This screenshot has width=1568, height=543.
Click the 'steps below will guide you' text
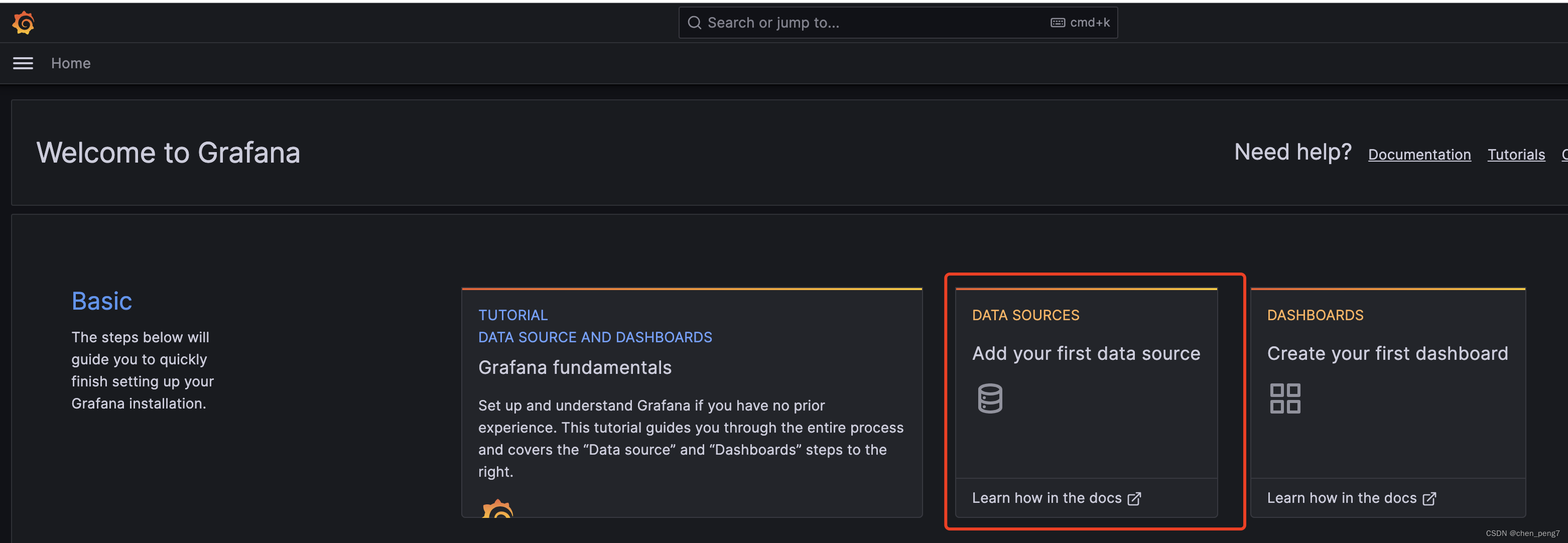pyautogui.click(x=143, y=370)
